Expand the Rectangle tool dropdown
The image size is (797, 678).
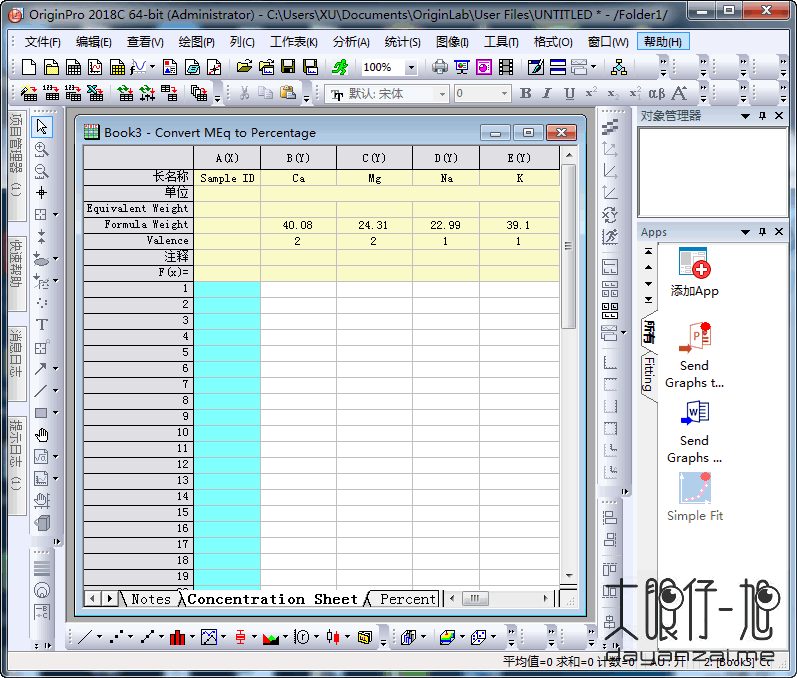55,413
